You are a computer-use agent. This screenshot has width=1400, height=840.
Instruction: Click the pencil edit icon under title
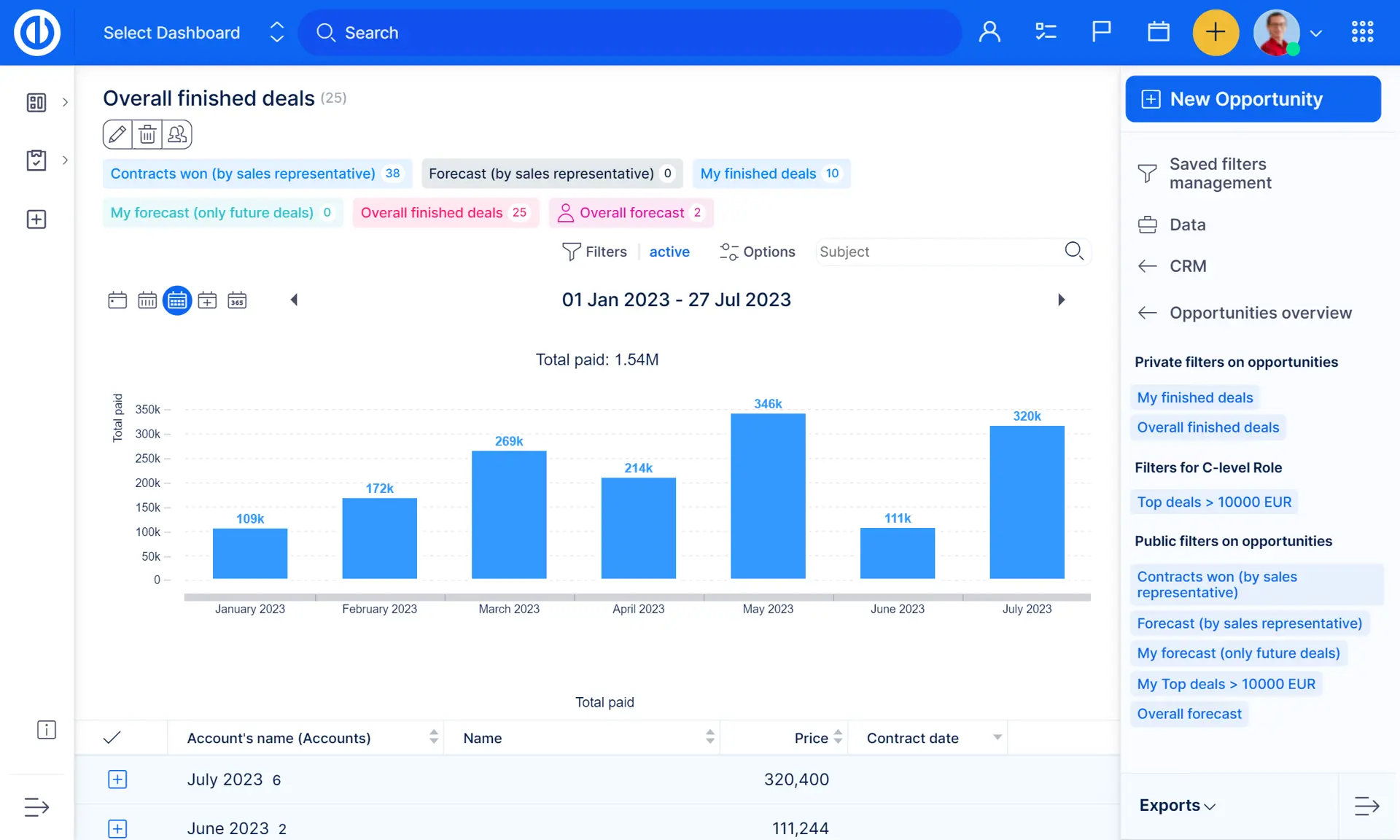point(117,134)
